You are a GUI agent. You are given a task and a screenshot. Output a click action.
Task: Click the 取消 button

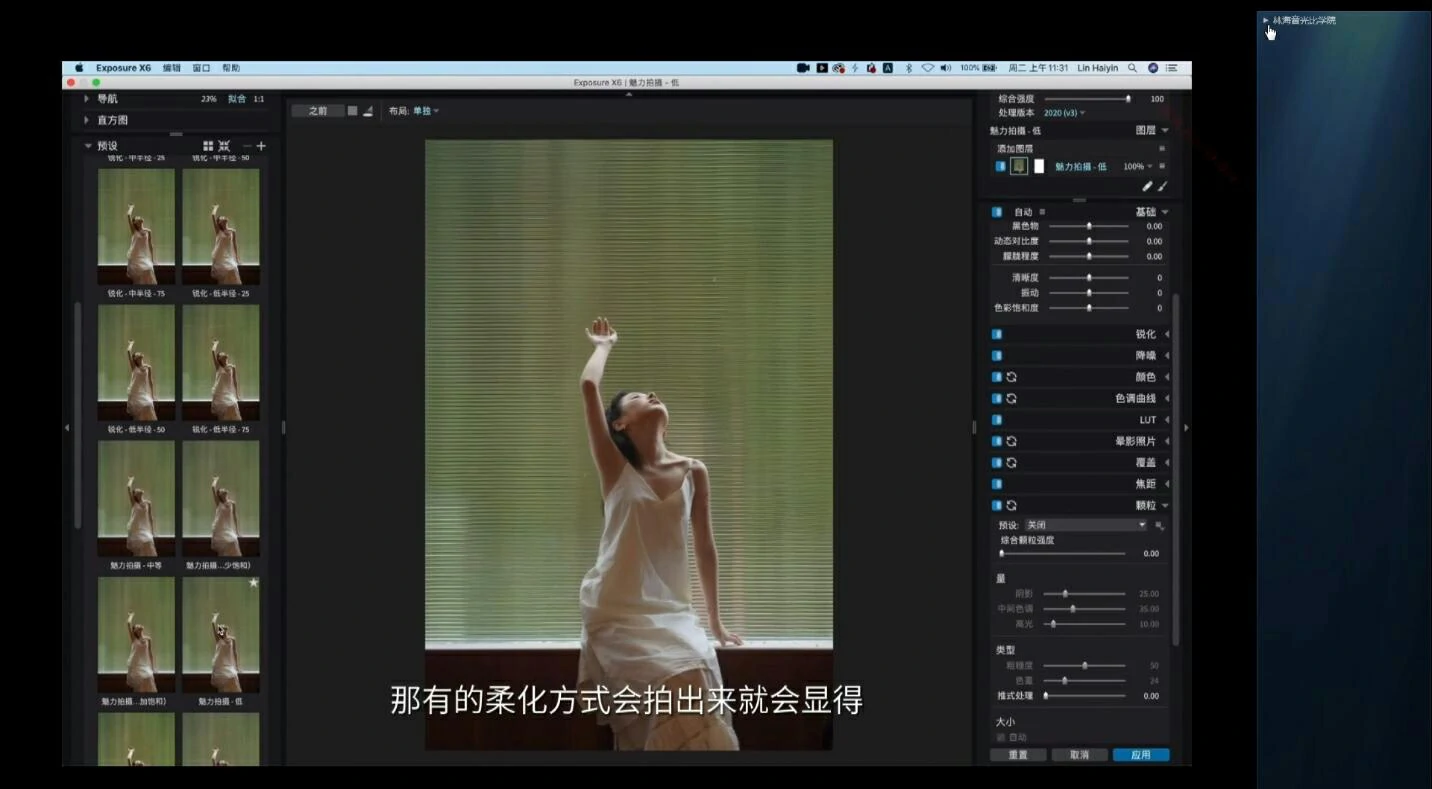pyautogui.click(x=1079, y=755)
